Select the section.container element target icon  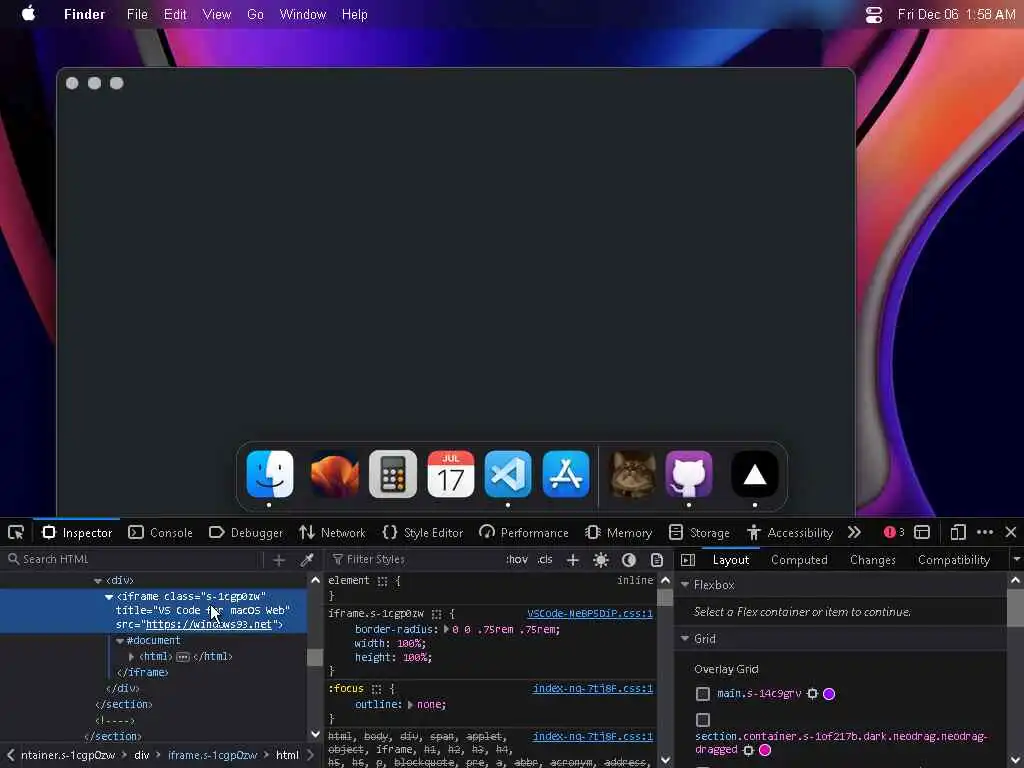tap(748, 750)
